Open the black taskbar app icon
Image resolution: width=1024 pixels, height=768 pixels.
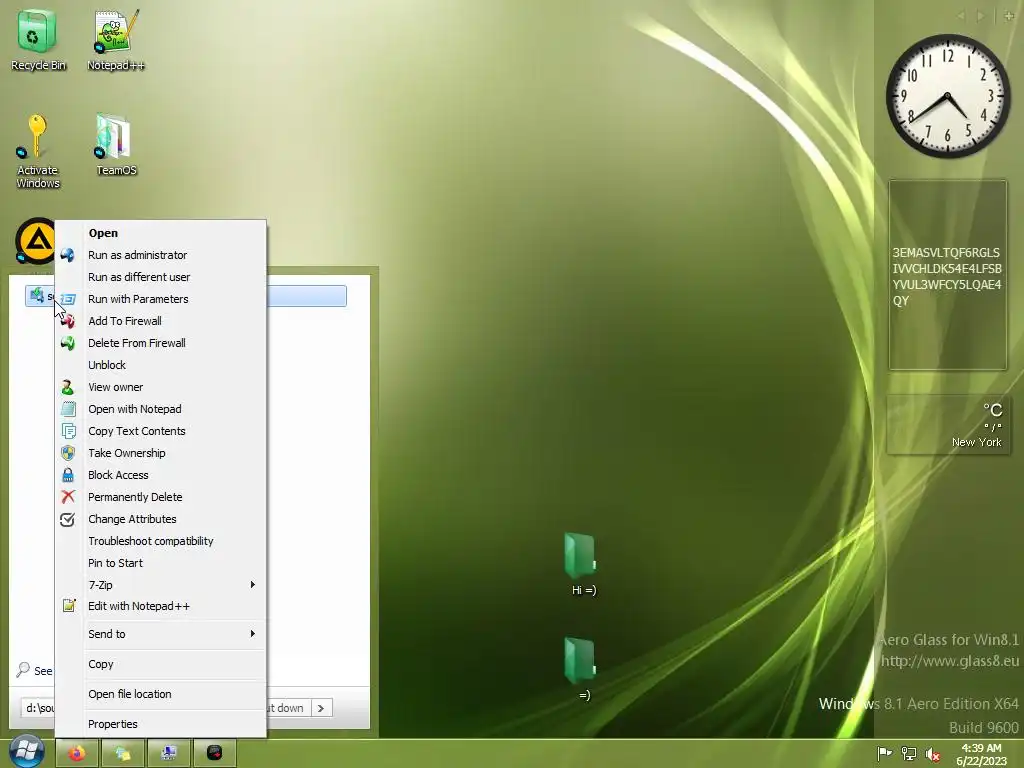214,753
